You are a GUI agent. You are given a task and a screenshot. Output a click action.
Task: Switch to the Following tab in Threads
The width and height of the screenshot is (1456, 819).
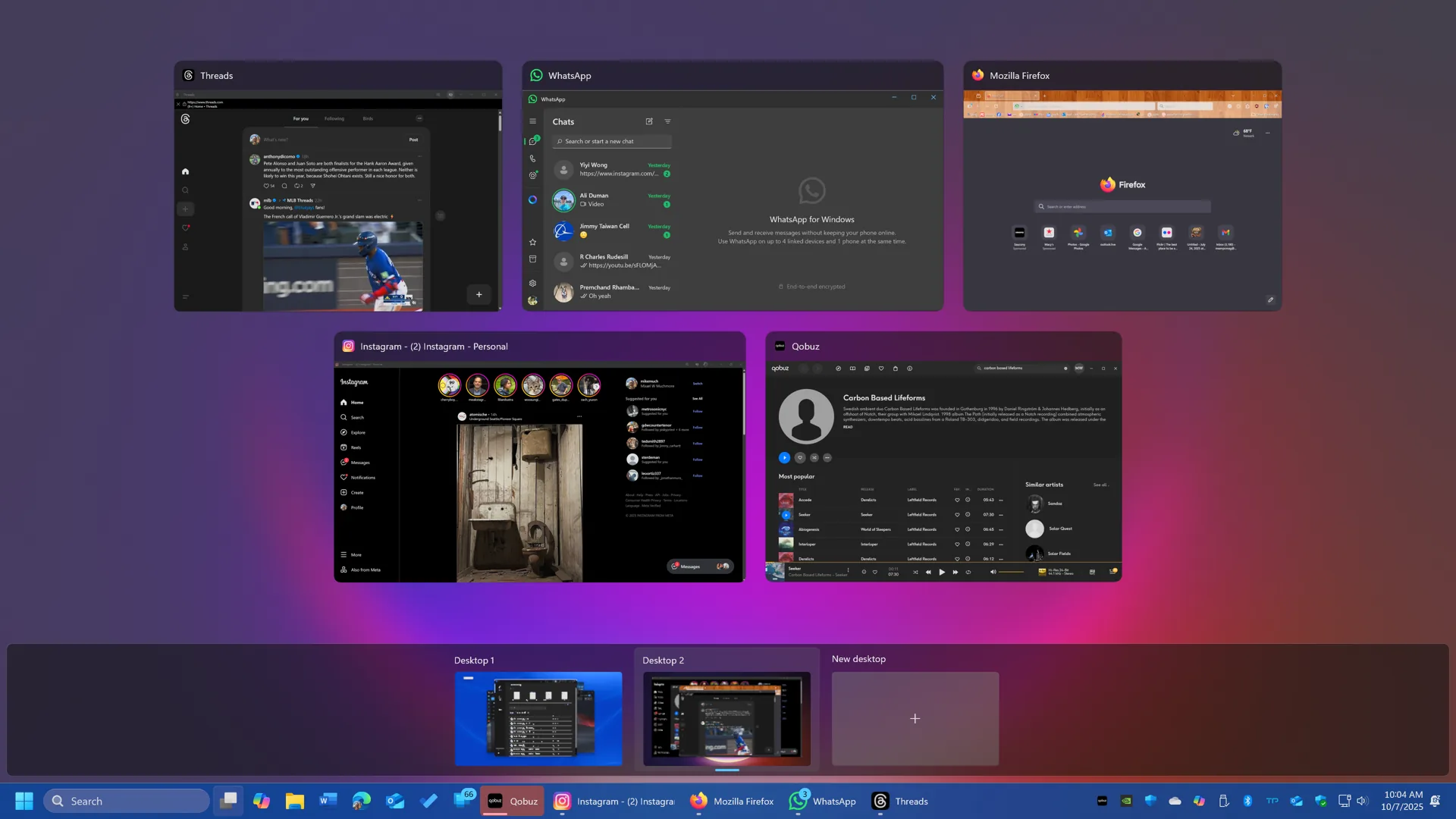334,118
